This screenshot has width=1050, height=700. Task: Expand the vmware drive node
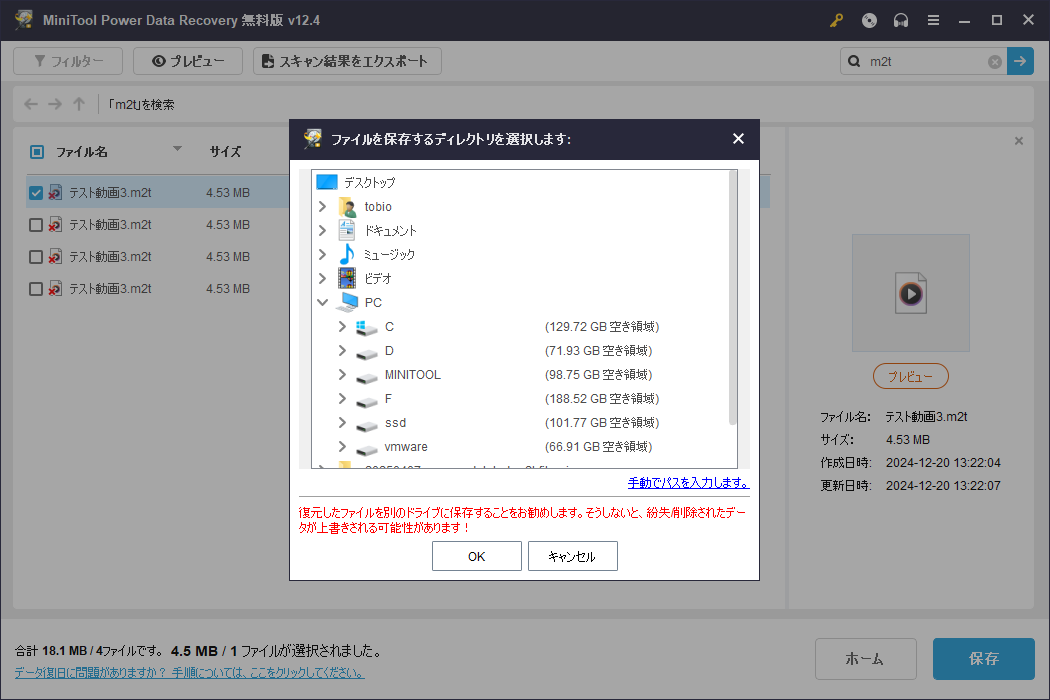coord(342,447)
